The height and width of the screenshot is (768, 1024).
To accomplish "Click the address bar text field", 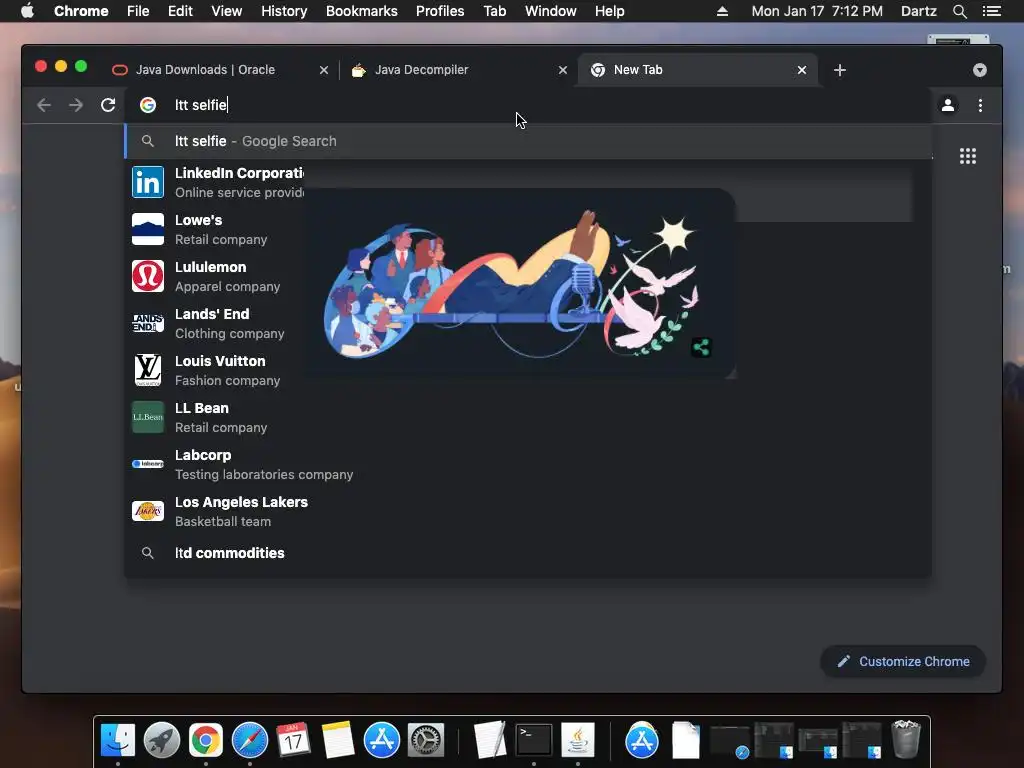I will pyautogui.click(x=529, y=105).
